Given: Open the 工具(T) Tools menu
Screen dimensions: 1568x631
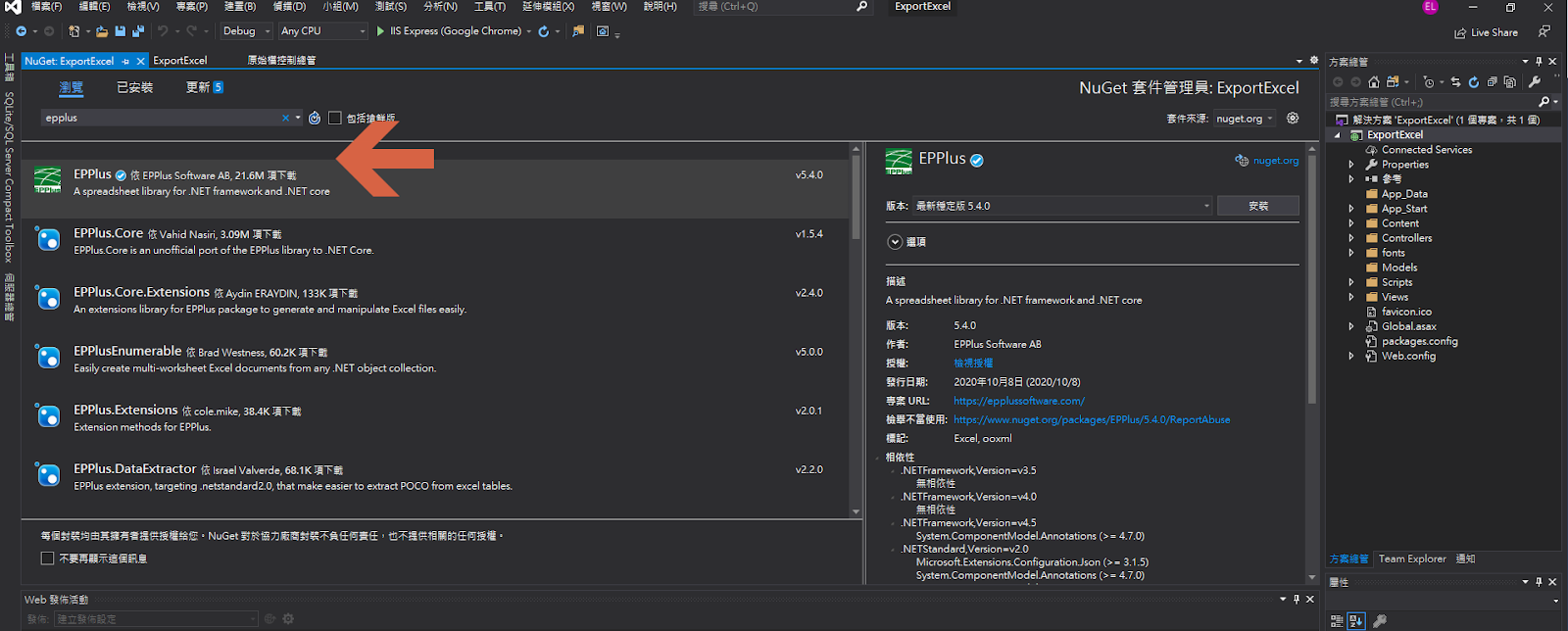Looking at the screenshot, I should pyautogui.click(x=490, y=7).
